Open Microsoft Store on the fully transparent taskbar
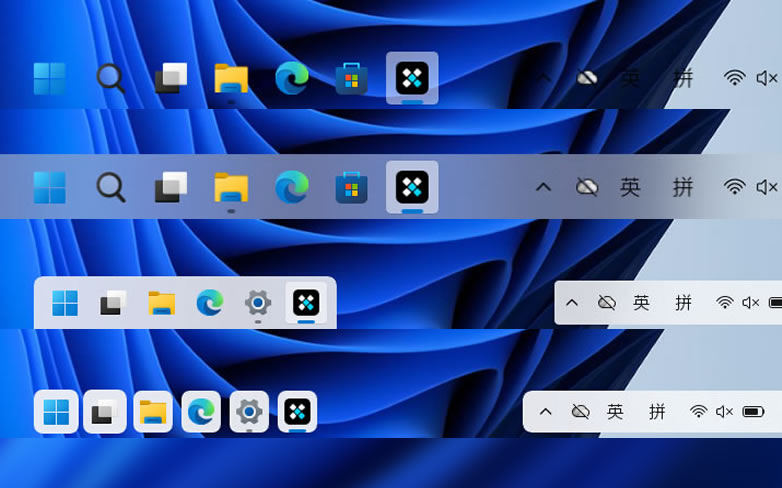The image size is (782, 488). pyautogui.click(x=352, y=79)
